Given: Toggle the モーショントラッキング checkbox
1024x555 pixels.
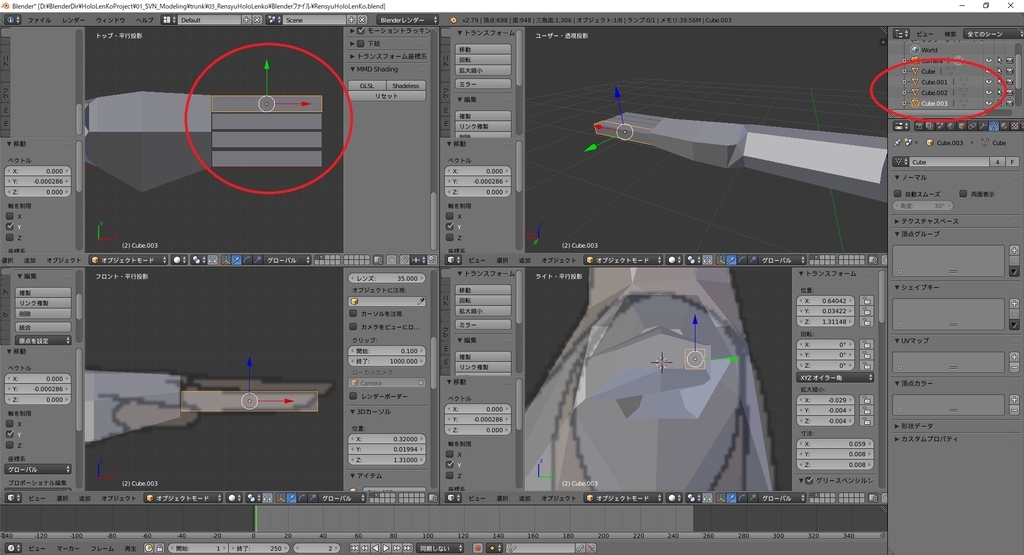Looking at the screenshot, I should tap(361, 31).
